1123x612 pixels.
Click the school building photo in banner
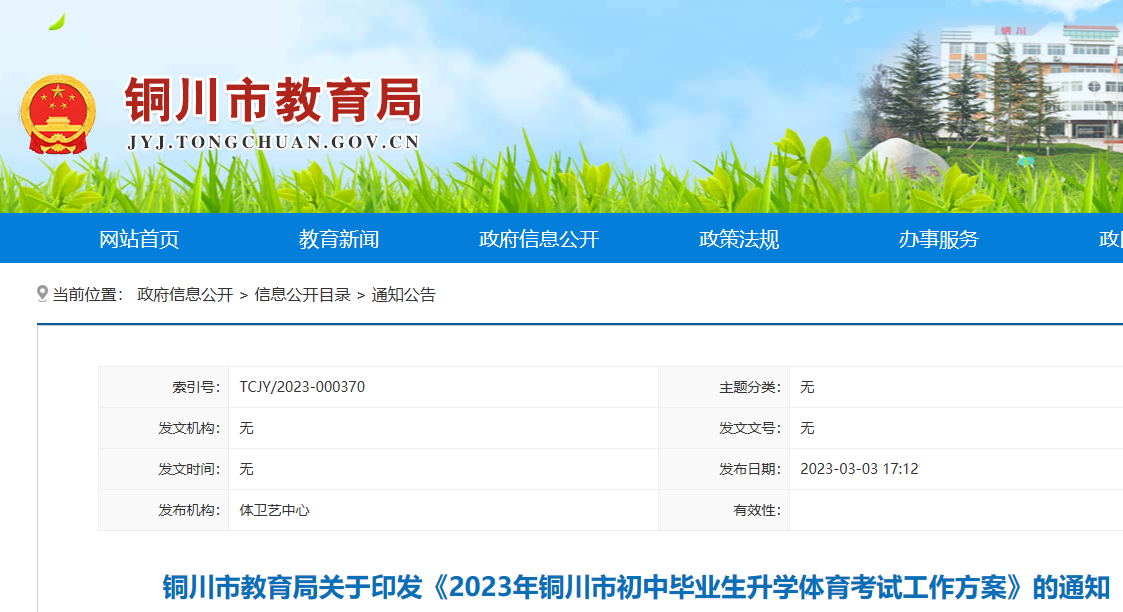click(1030, 80)
